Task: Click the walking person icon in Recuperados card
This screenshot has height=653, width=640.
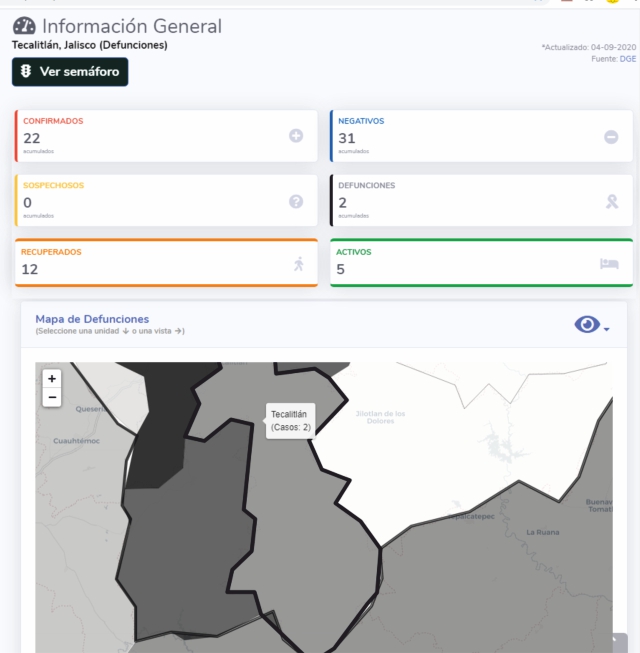Action: [x=299, y=264]
